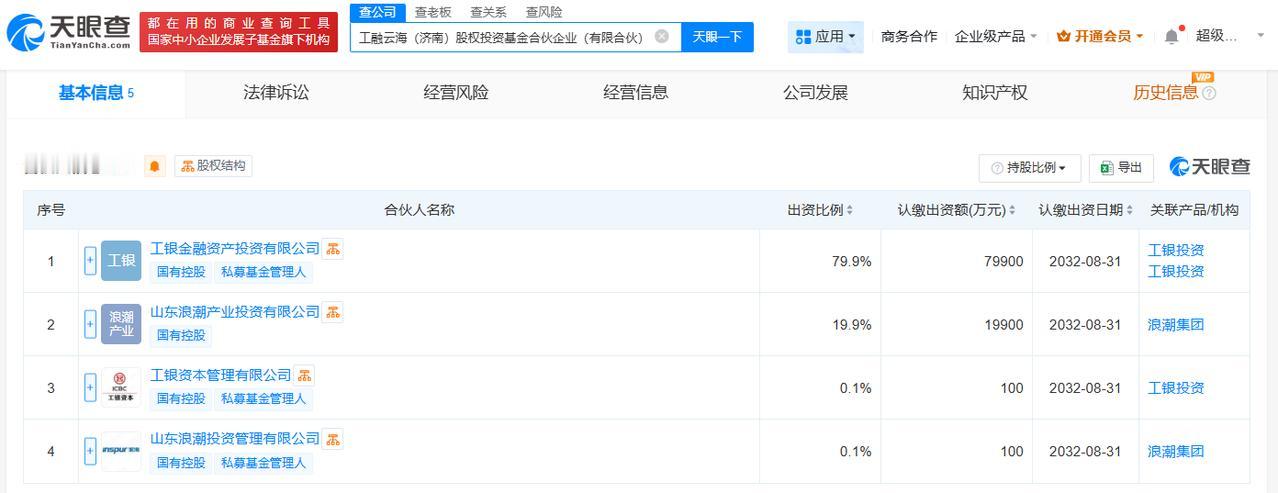The height and width of the screenshot is (493, 1278).
Task: Open 工银金融资产投资有限公司 link
Action: point(235,248)
